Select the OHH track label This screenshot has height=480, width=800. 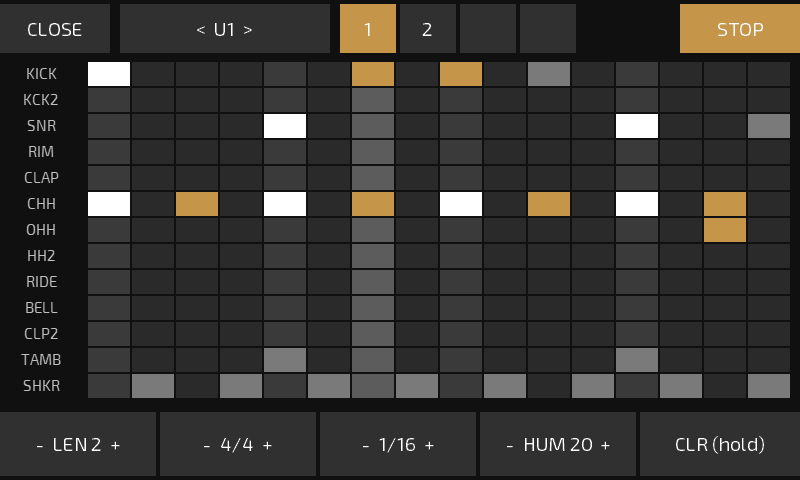tap(41, 230)
